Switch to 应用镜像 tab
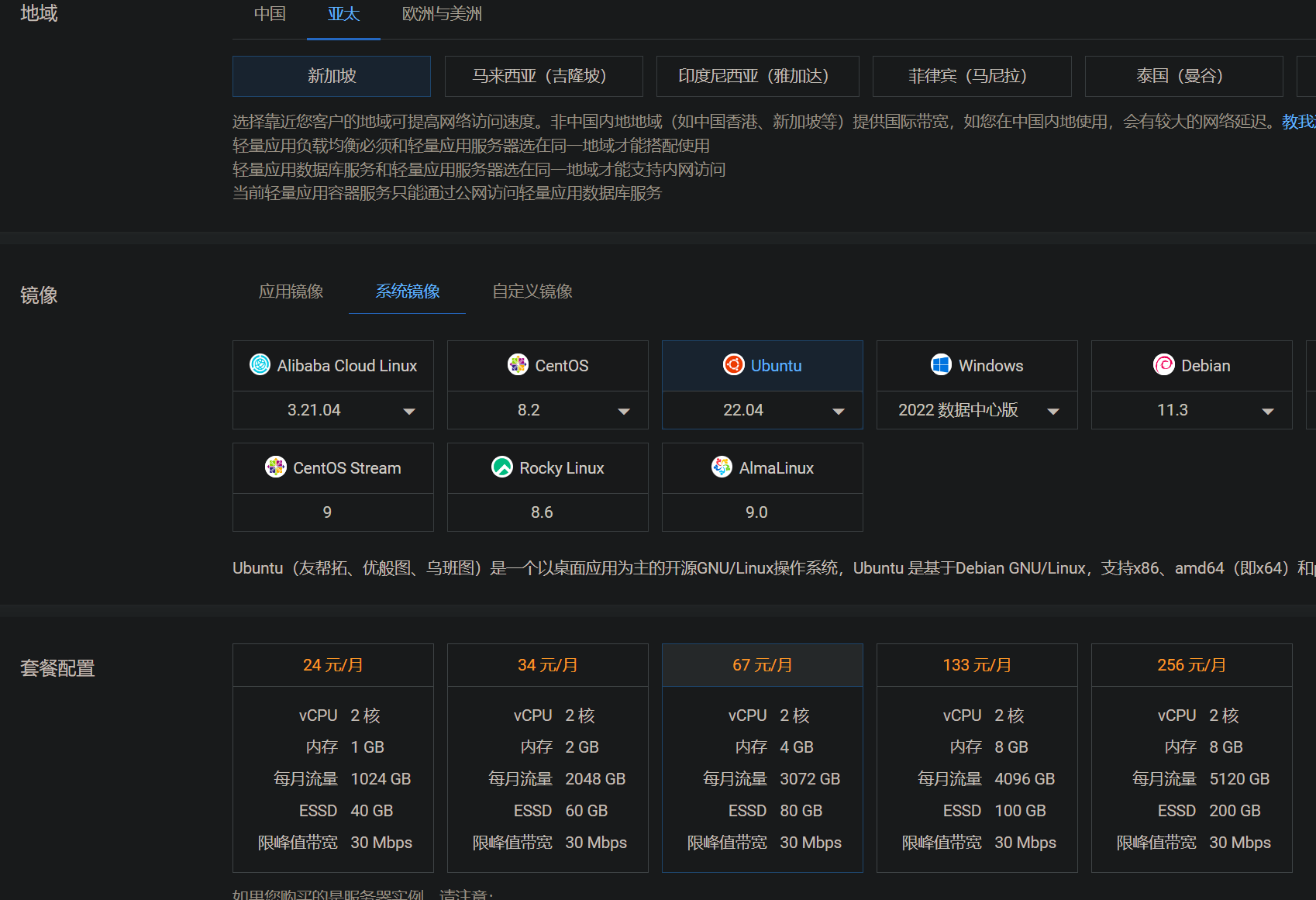This screenshot has height=900, width=1316. pyautogui.click(x=291, y=291)
